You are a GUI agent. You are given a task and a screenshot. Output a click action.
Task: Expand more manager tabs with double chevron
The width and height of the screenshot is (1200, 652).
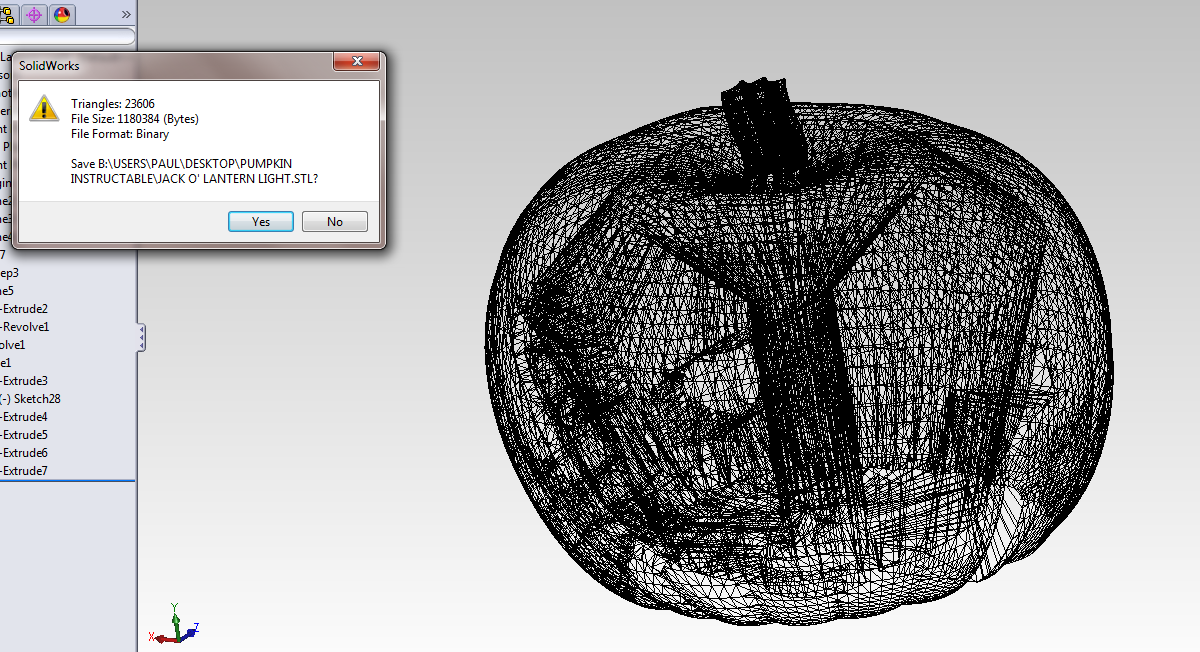coord(126,14)
